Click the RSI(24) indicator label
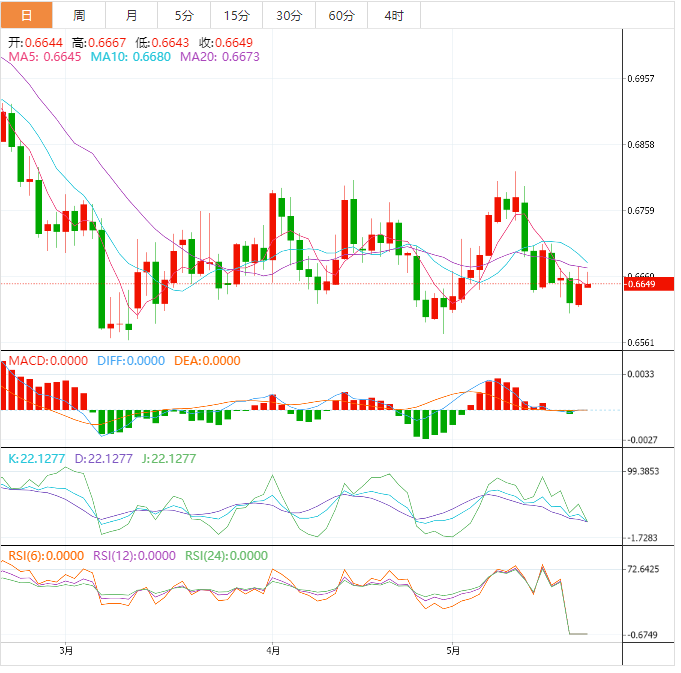This screenshot has height=673, width=681. 225,556
